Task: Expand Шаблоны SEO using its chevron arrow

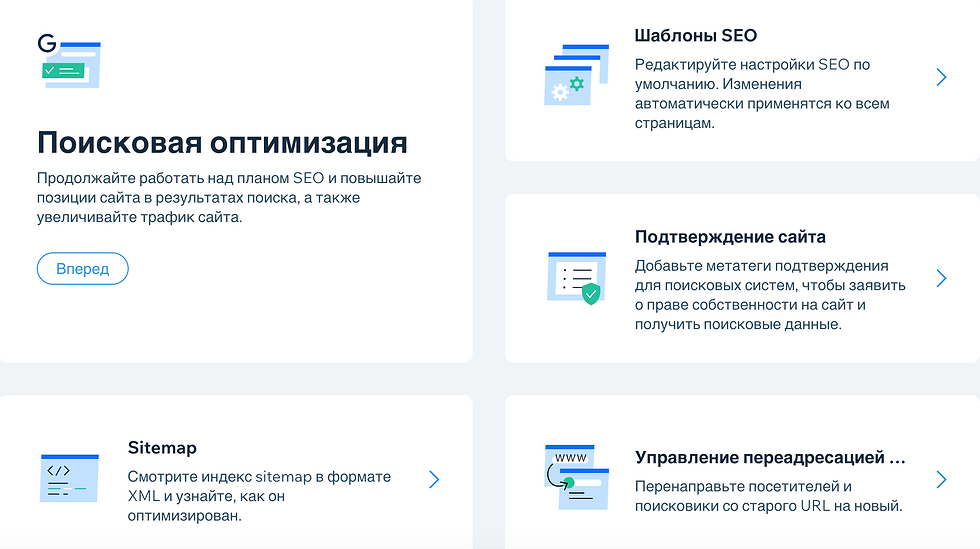Action: tap(941, 77)
